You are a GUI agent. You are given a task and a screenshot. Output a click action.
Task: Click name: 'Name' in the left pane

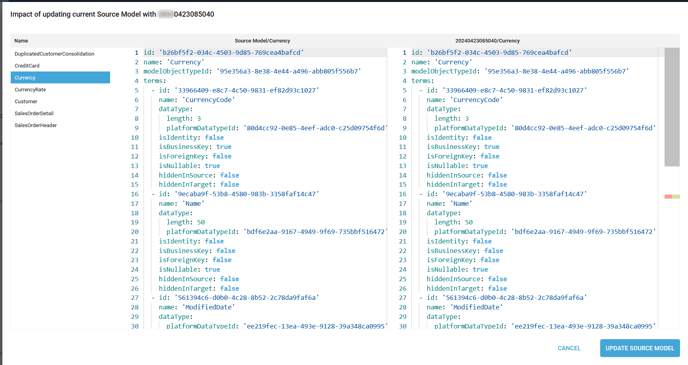182,203
